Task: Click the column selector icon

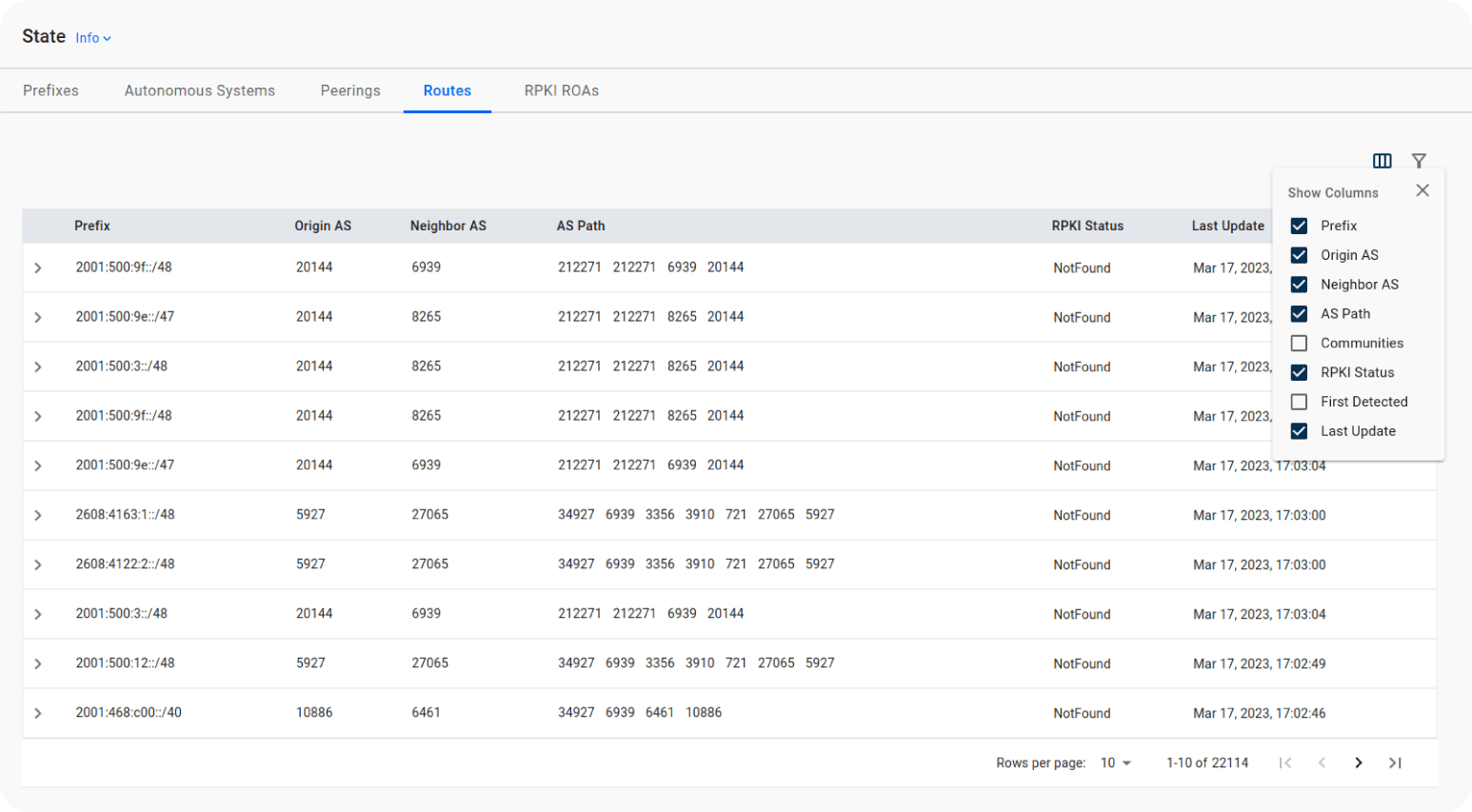Action: click(x=1382, y=161)
